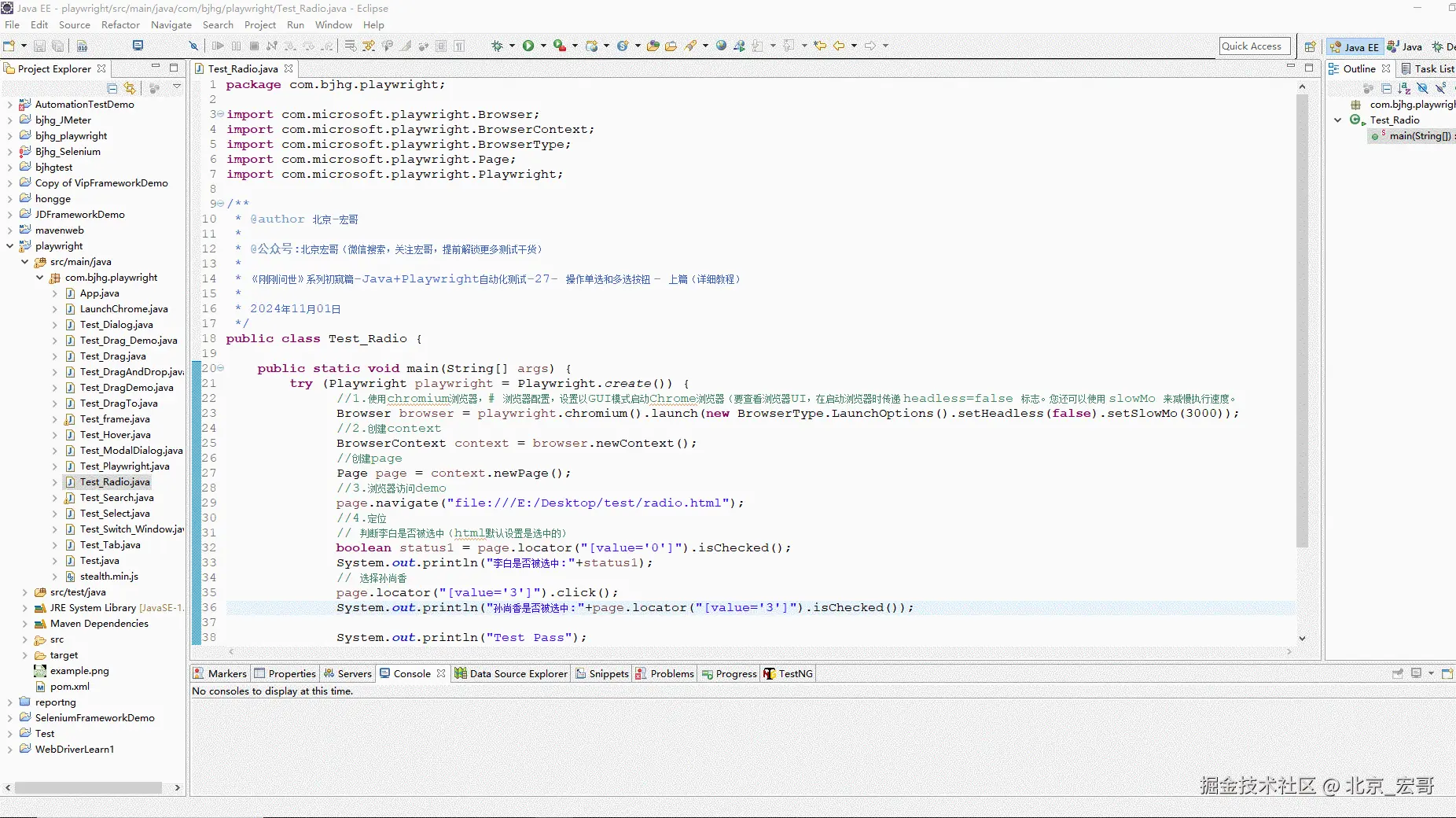
Task: Click the Open Task folder icon
Action: 671,46
